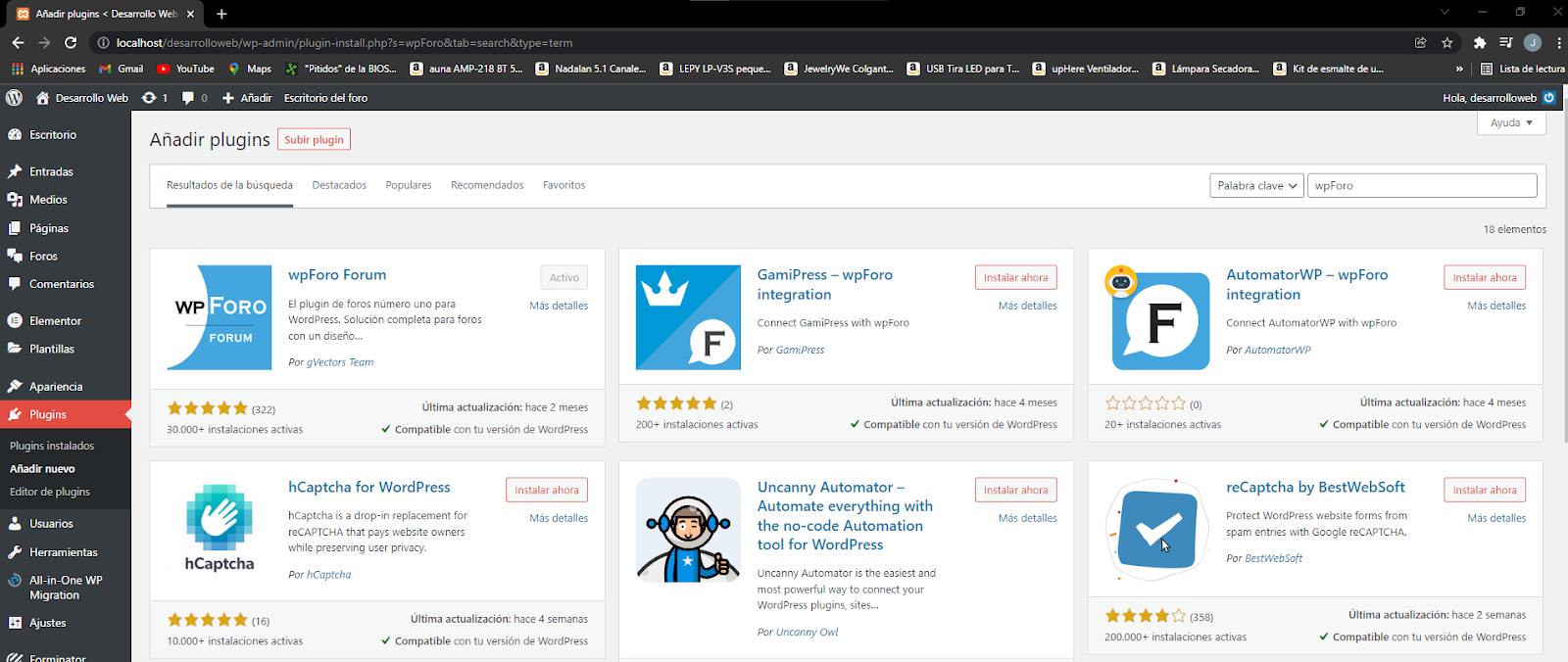
Task: Open the Maps bookmark
Action: (250, 69)
